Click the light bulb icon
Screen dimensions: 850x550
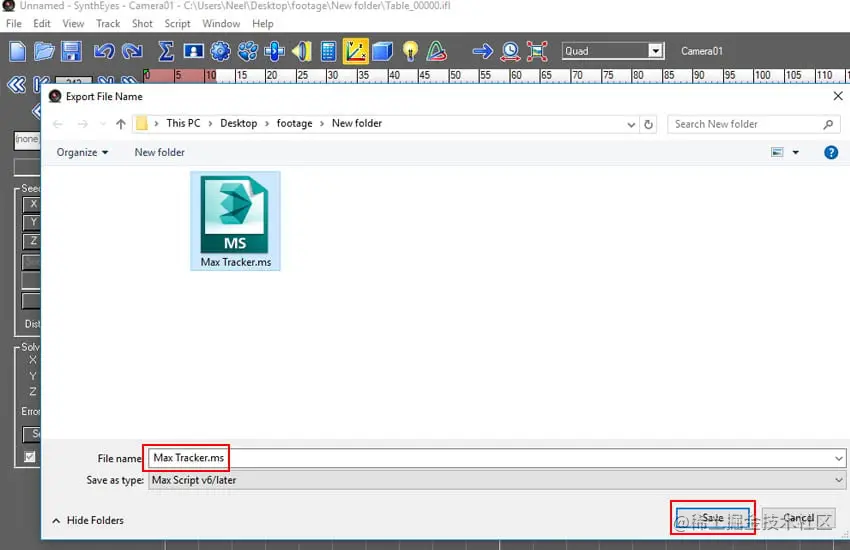coord(410,51)
